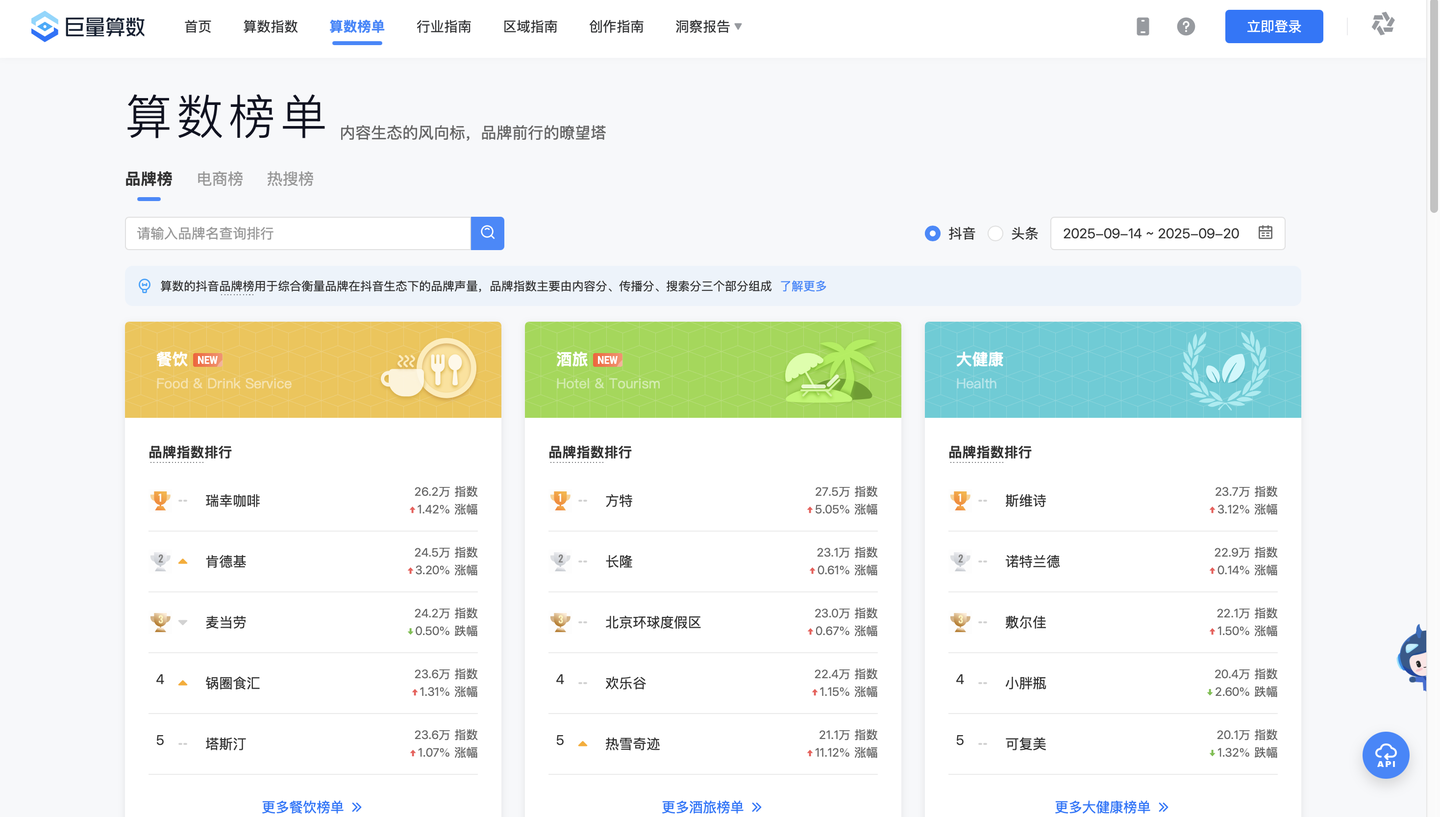Screen dimensions: 1440x817
Task: Click the share network icon top right
Action: click(x=1383, y=24)
